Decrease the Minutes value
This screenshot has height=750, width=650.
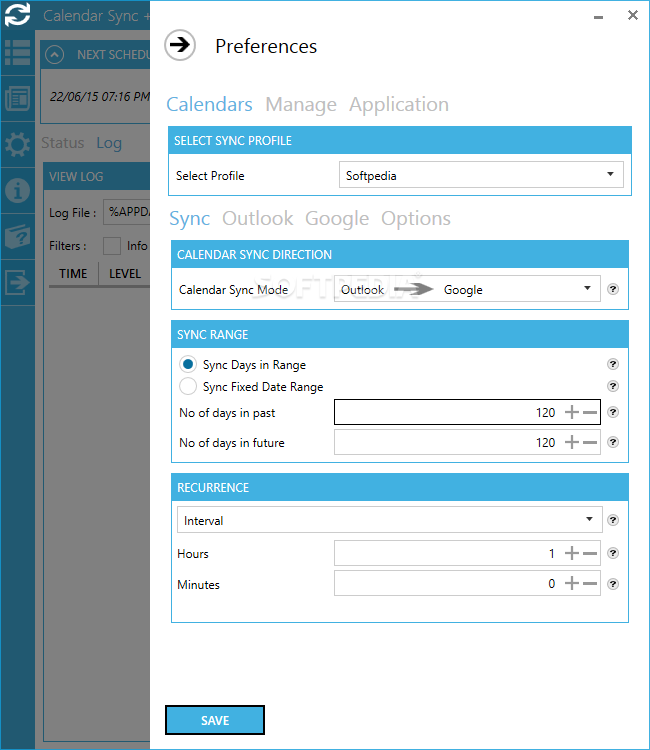[x=590, y=583]
